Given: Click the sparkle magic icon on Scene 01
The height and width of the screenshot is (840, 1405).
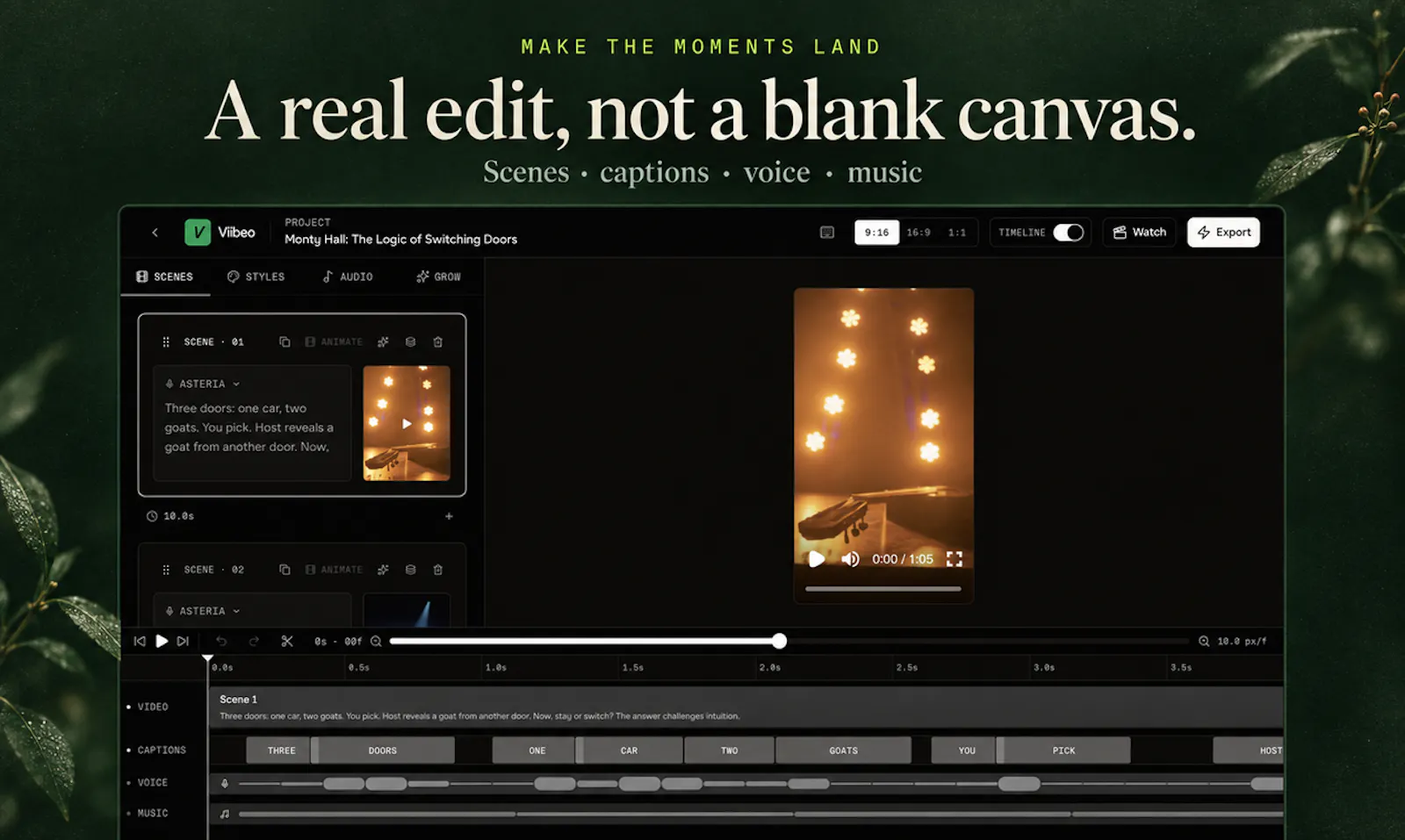Looking at the screenshot, I should [x=383, y=341].
